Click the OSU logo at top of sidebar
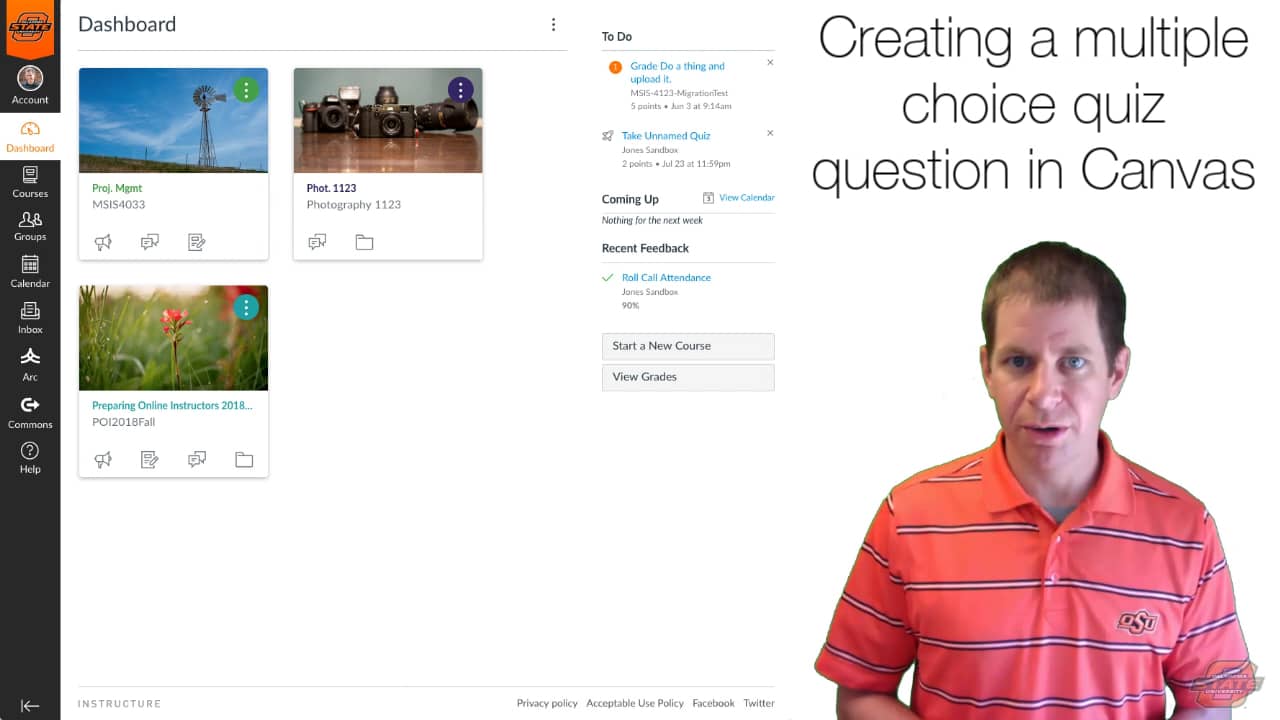 [30, 27]
